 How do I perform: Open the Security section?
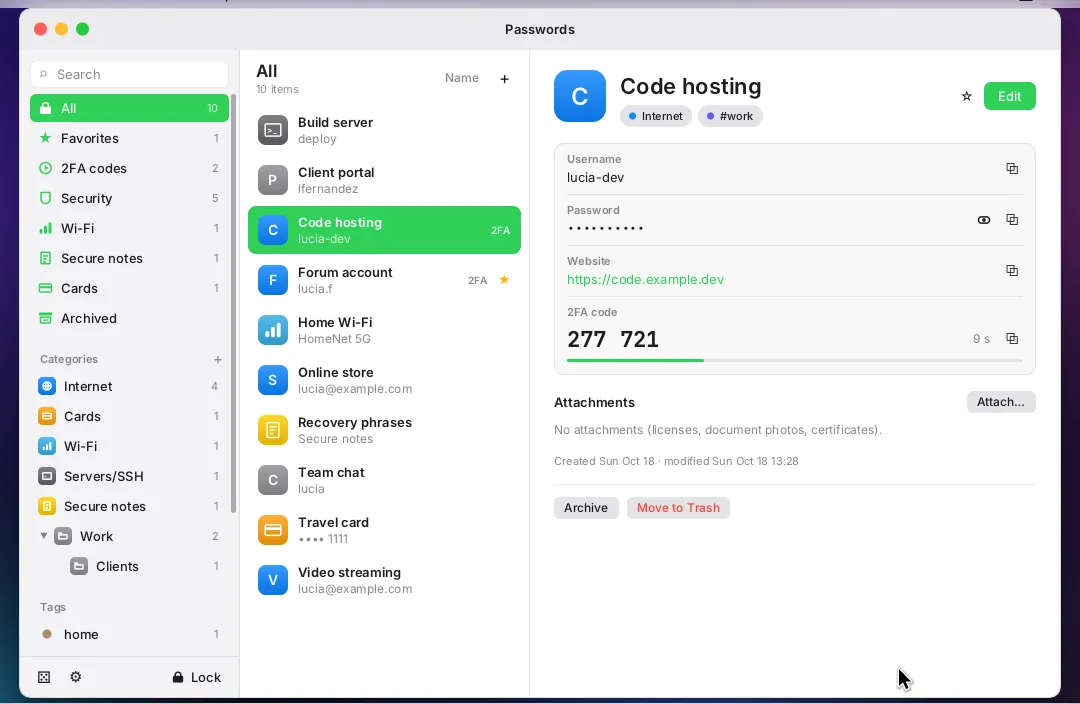129,198
